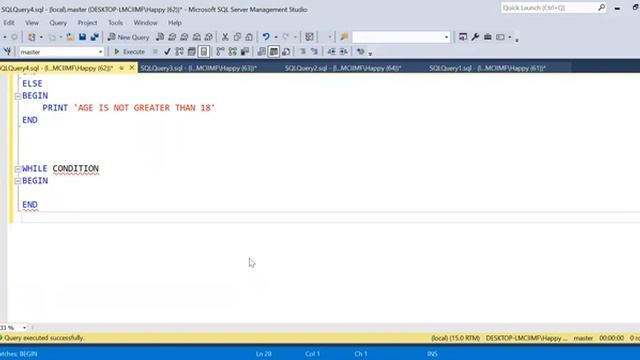The height and width of the screenshot is (360, 640).
Task: Select Results to Grid icon
Action: pyautogui.click(x=274, y=52)
